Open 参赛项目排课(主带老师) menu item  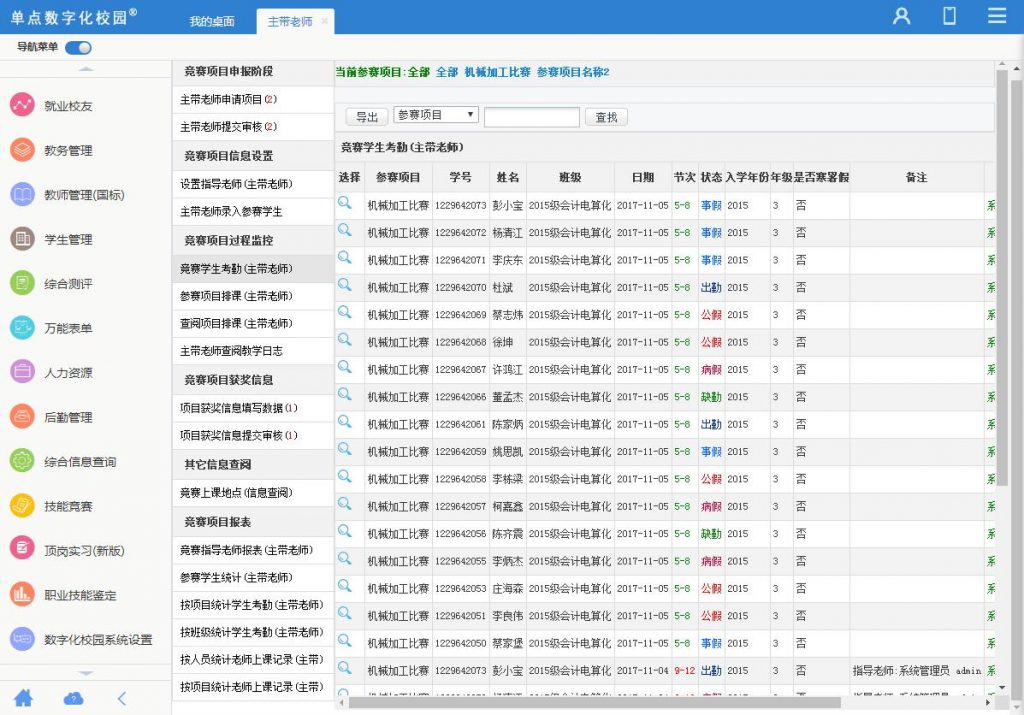pyautogui.click(x=253, y=296)
